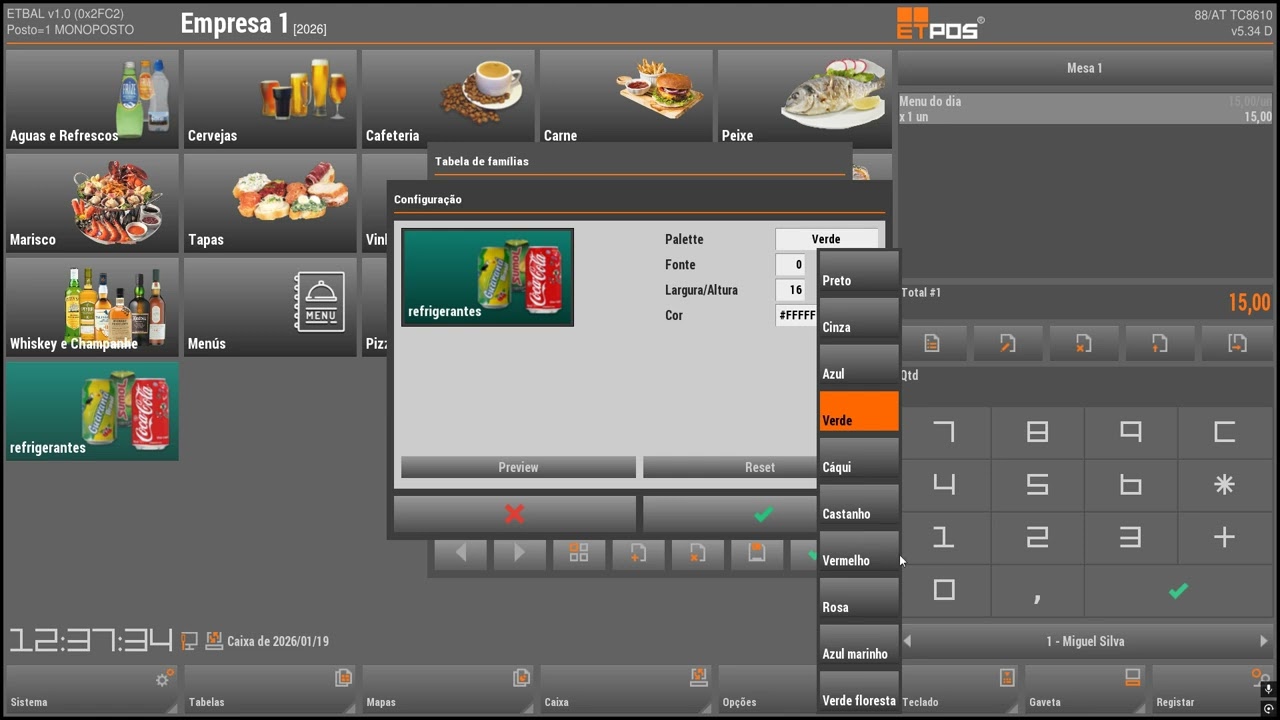1280x720 pixels.
Task: Open the refrigerantes family tile in main grid
Action: coord(92,411)
